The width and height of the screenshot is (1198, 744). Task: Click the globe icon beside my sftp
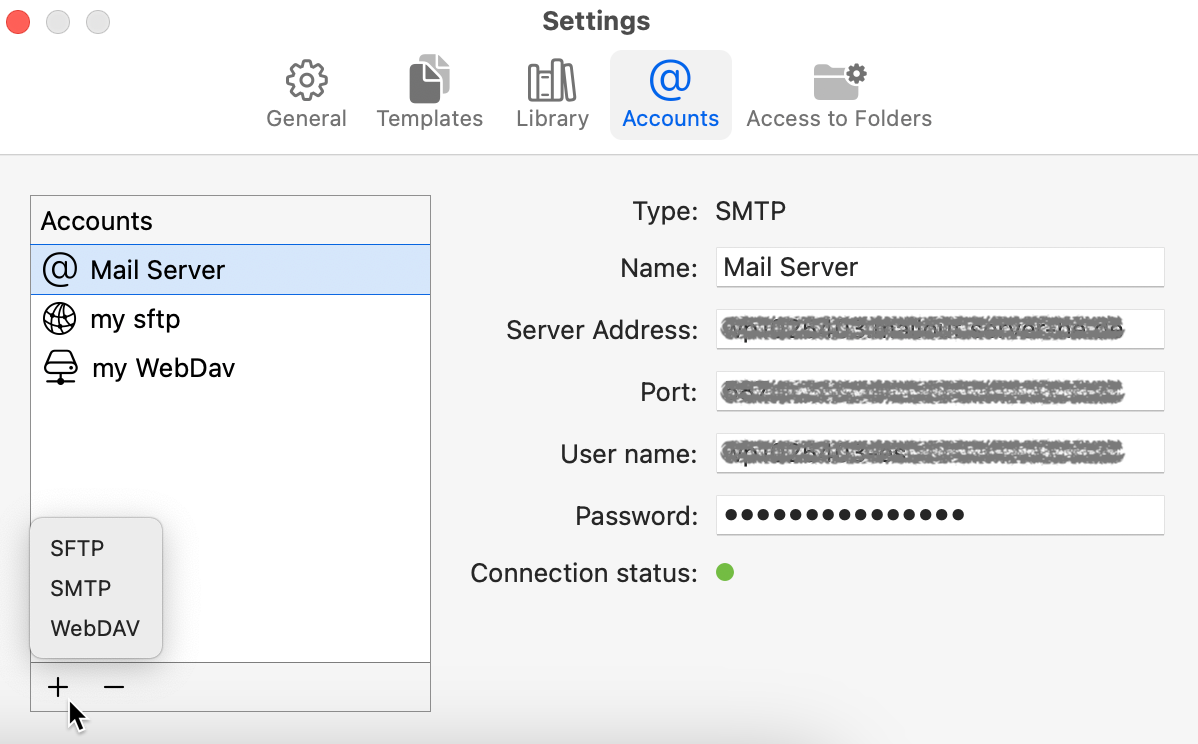(62, 318)
